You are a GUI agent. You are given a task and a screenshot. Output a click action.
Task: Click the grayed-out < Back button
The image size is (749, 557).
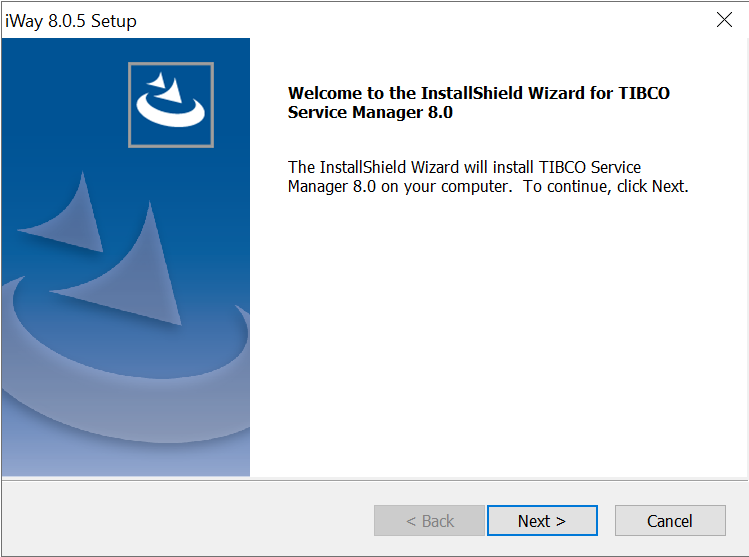click(429, 520)
